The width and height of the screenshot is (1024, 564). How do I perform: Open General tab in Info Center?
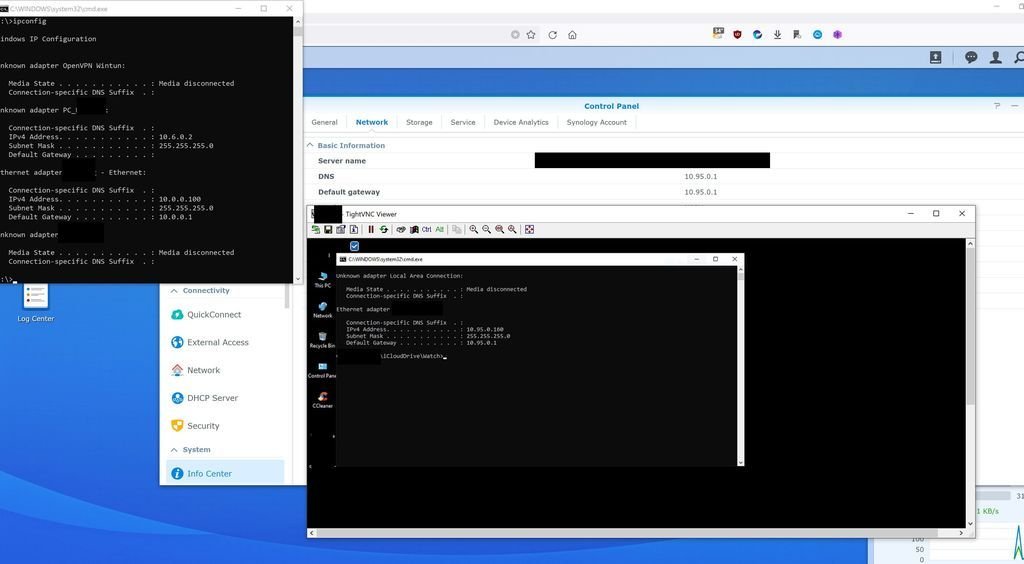(325, 122)
